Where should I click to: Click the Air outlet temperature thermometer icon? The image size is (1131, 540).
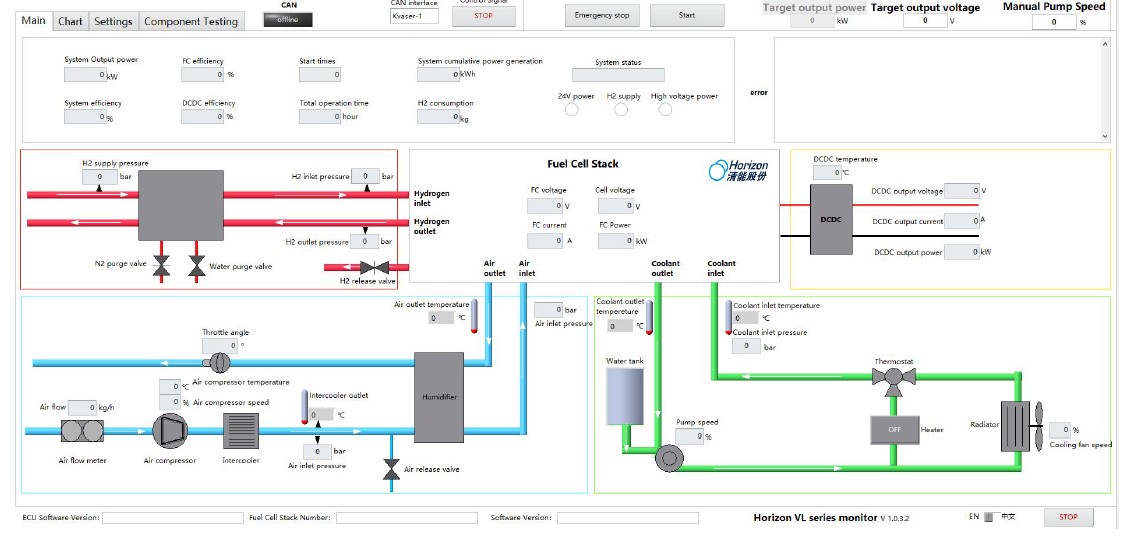click(x=475, y=317)
